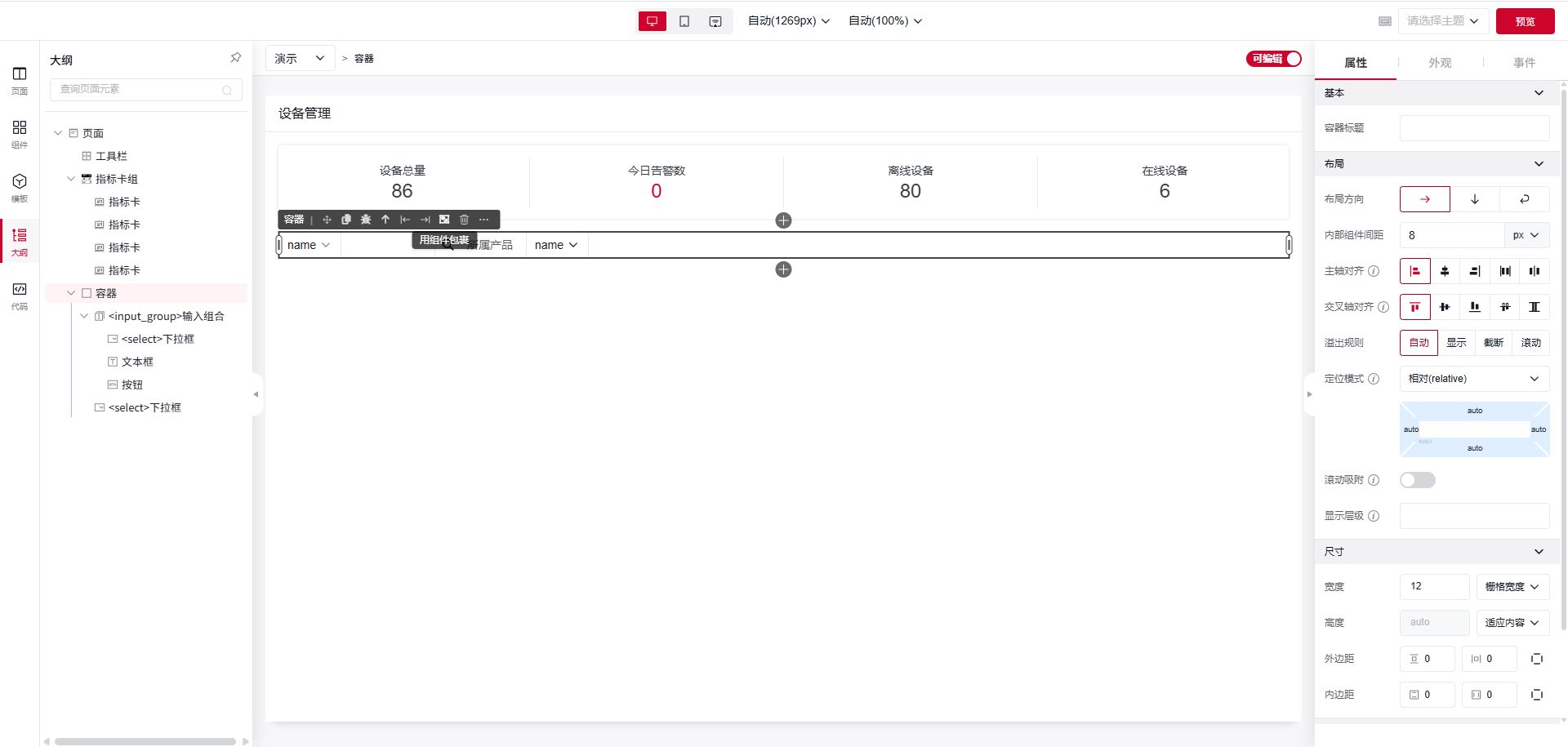Click the copy icon in the container toolbar
Image resolution: width=1568 pixels, height=747 pixels.
point(346,220)
